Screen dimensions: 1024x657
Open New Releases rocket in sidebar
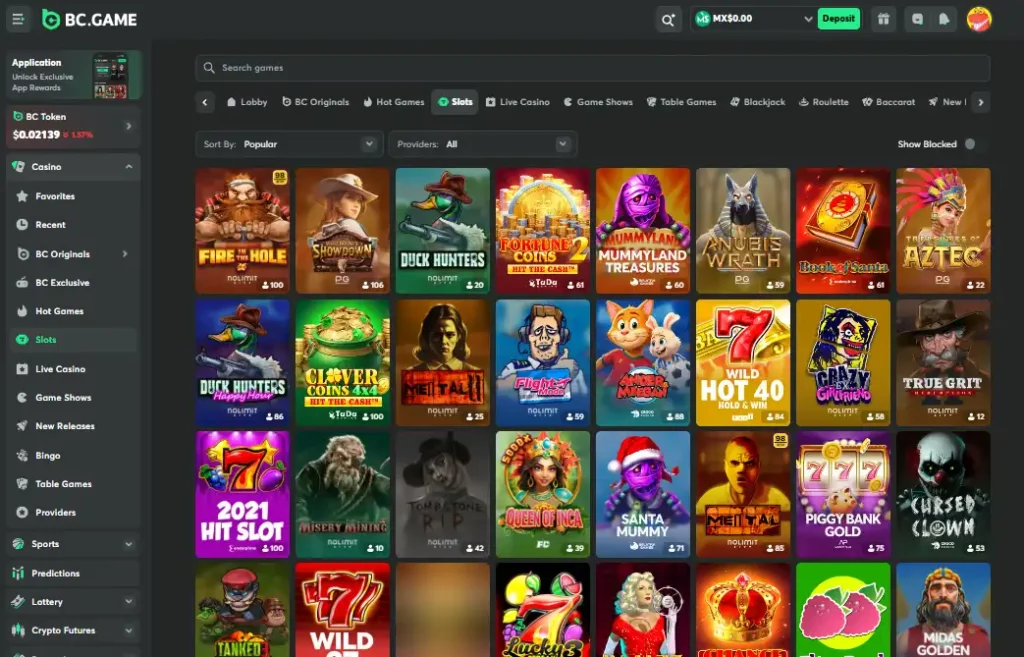[x=73, y=426]
